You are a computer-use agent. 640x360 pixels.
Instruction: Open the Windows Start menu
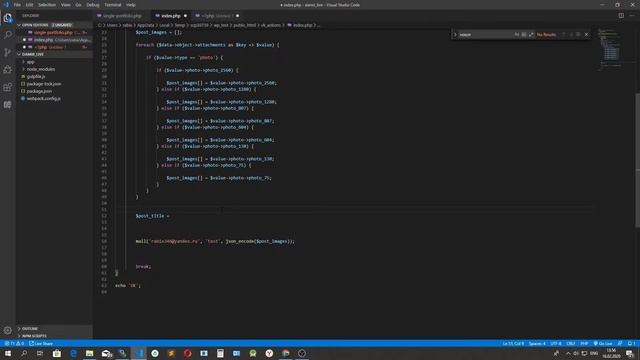coord(8,353)
